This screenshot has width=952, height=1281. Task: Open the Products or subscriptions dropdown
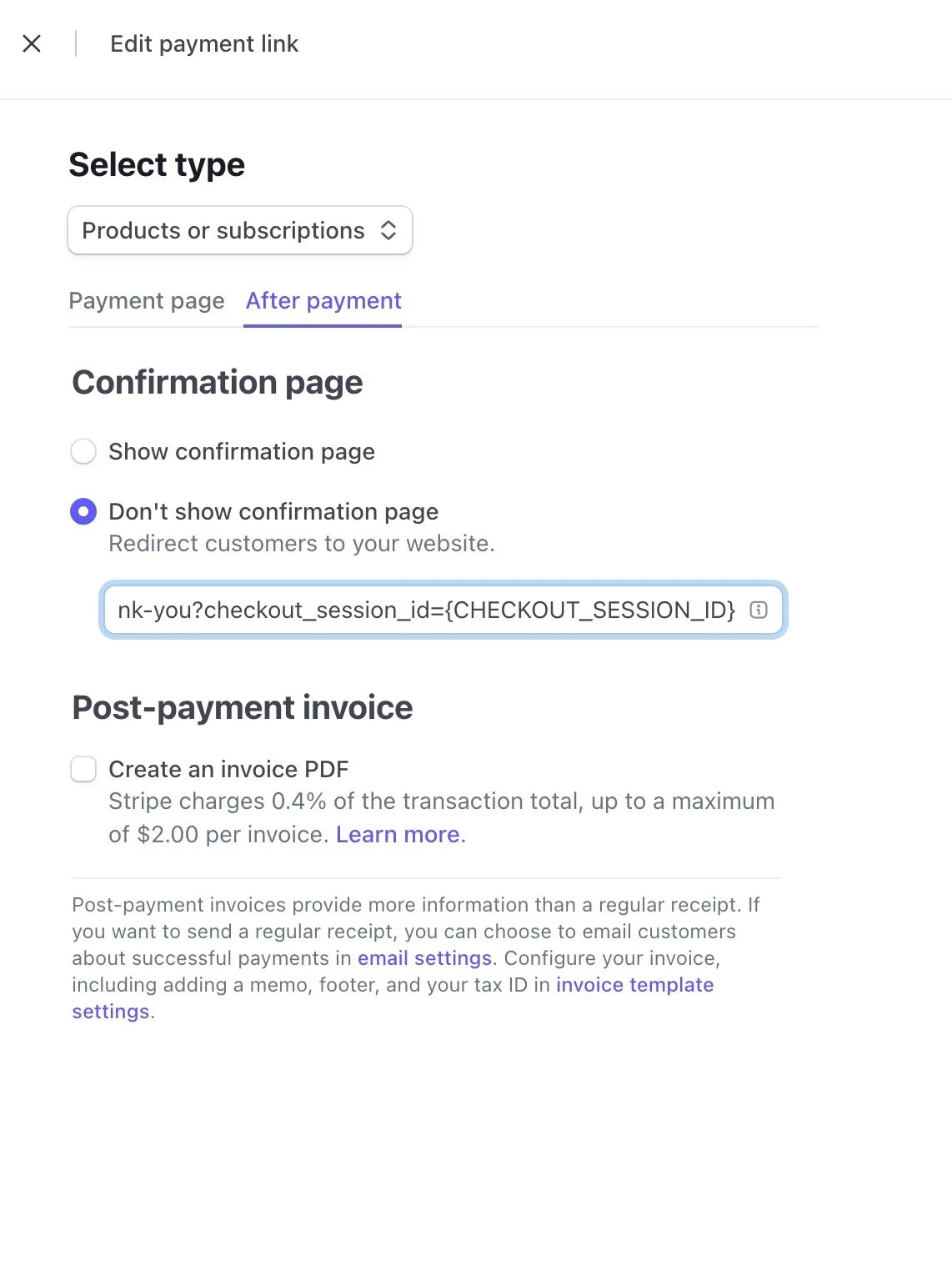click(240, 230)
